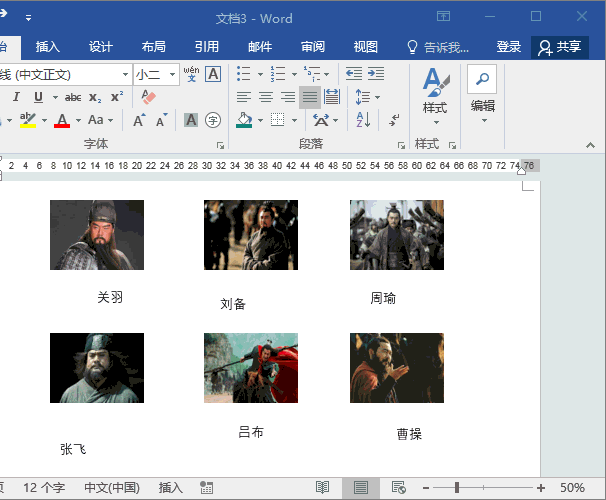Apply bullet list
Viewport: 606px width, 500px height.
tap(244, 73)
